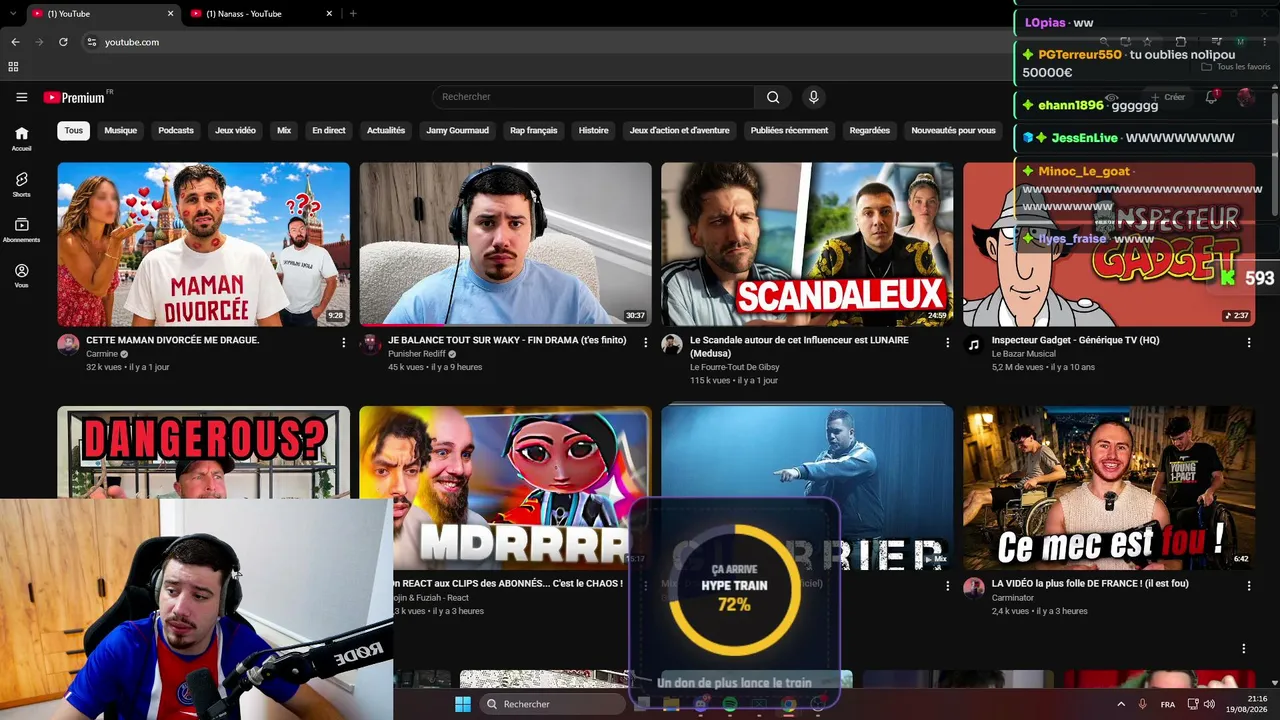This screenshot has height=720, width=1280.
Task: Open Chrome from the taskbar
Action: 788,704
